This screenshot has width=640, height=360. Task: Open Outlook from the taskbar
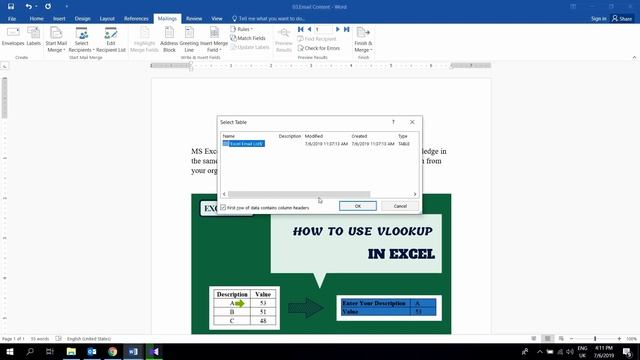92,351
